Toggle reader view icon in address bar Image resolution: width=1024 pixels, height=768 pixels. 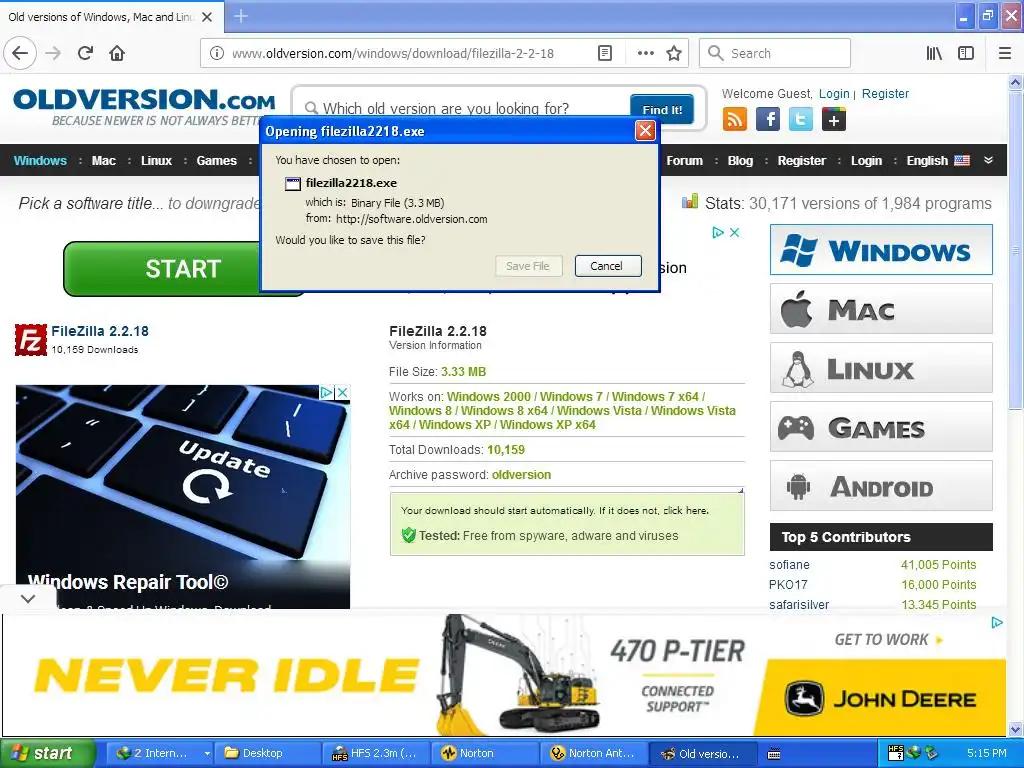[x=605, y=53]
